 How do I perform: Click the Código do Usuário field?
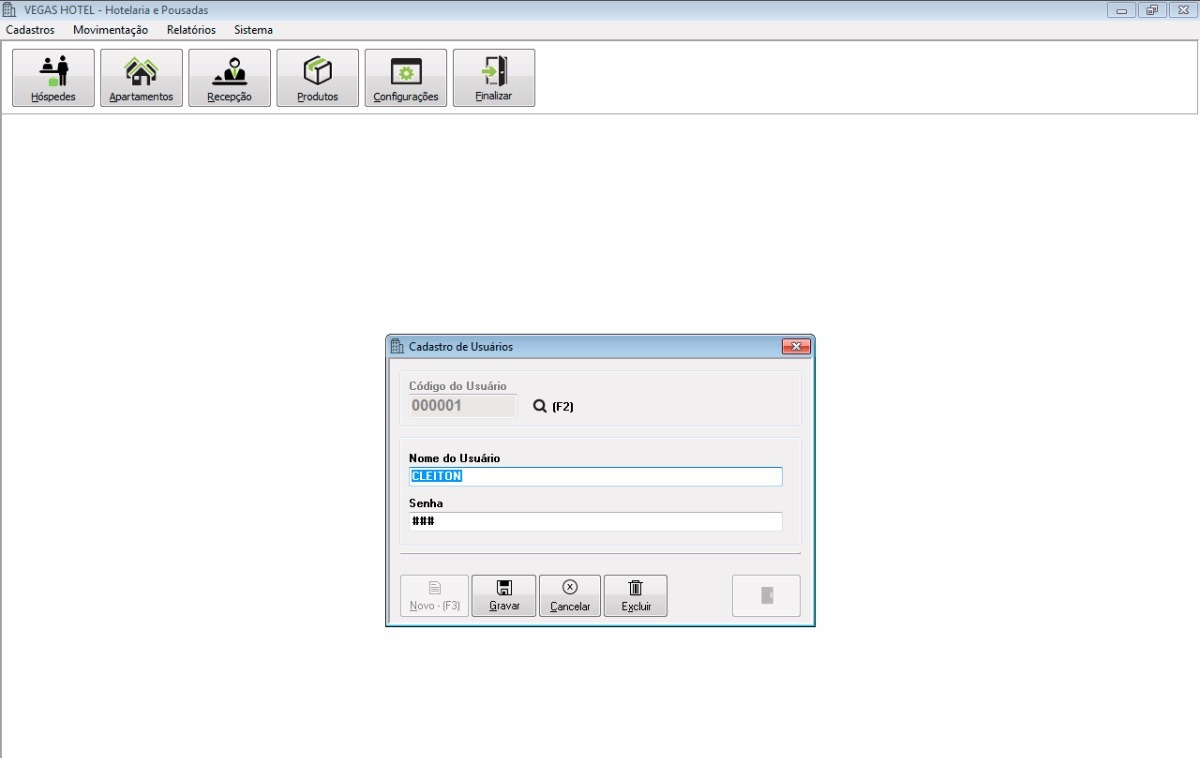(462, 406)
